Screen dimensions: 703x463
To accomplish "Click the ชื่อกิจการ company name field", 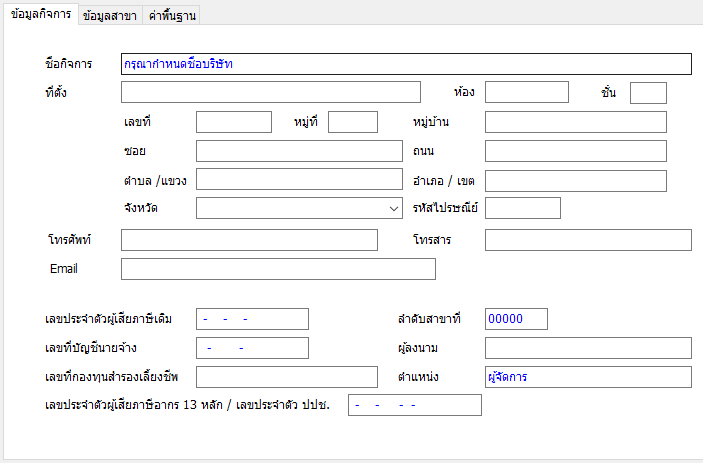I will point(406,64).
